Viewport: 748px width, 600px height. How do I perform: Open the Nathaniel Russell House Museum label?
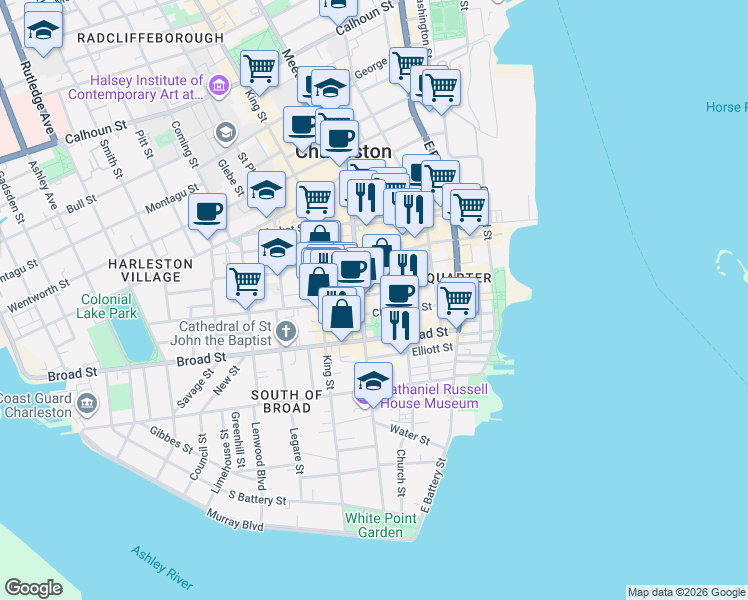click(434, 396)
